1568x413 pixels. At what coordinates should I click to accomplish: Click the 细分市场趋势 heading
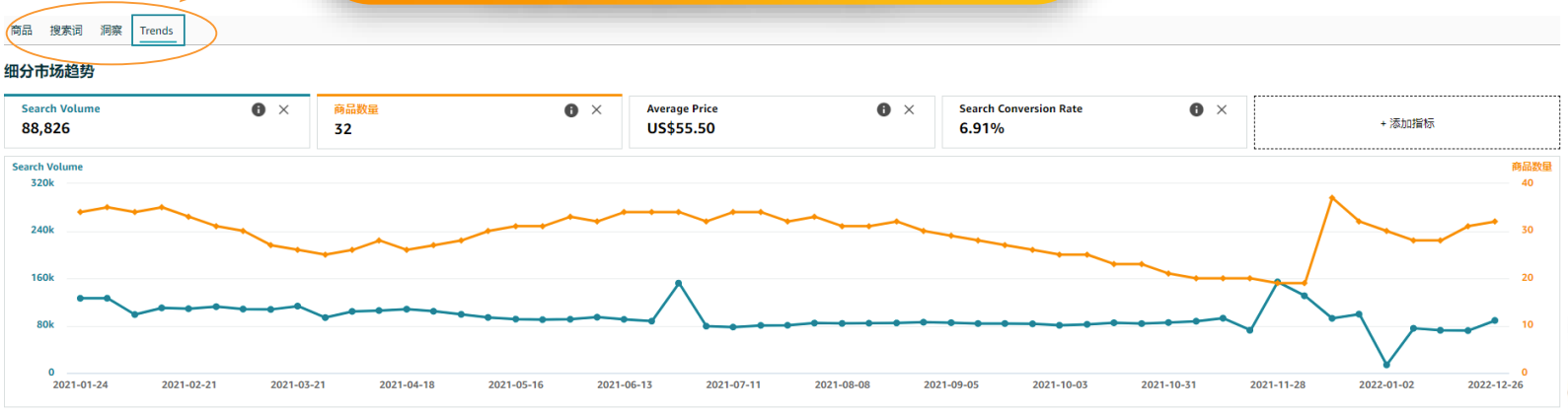pos(49,71)
